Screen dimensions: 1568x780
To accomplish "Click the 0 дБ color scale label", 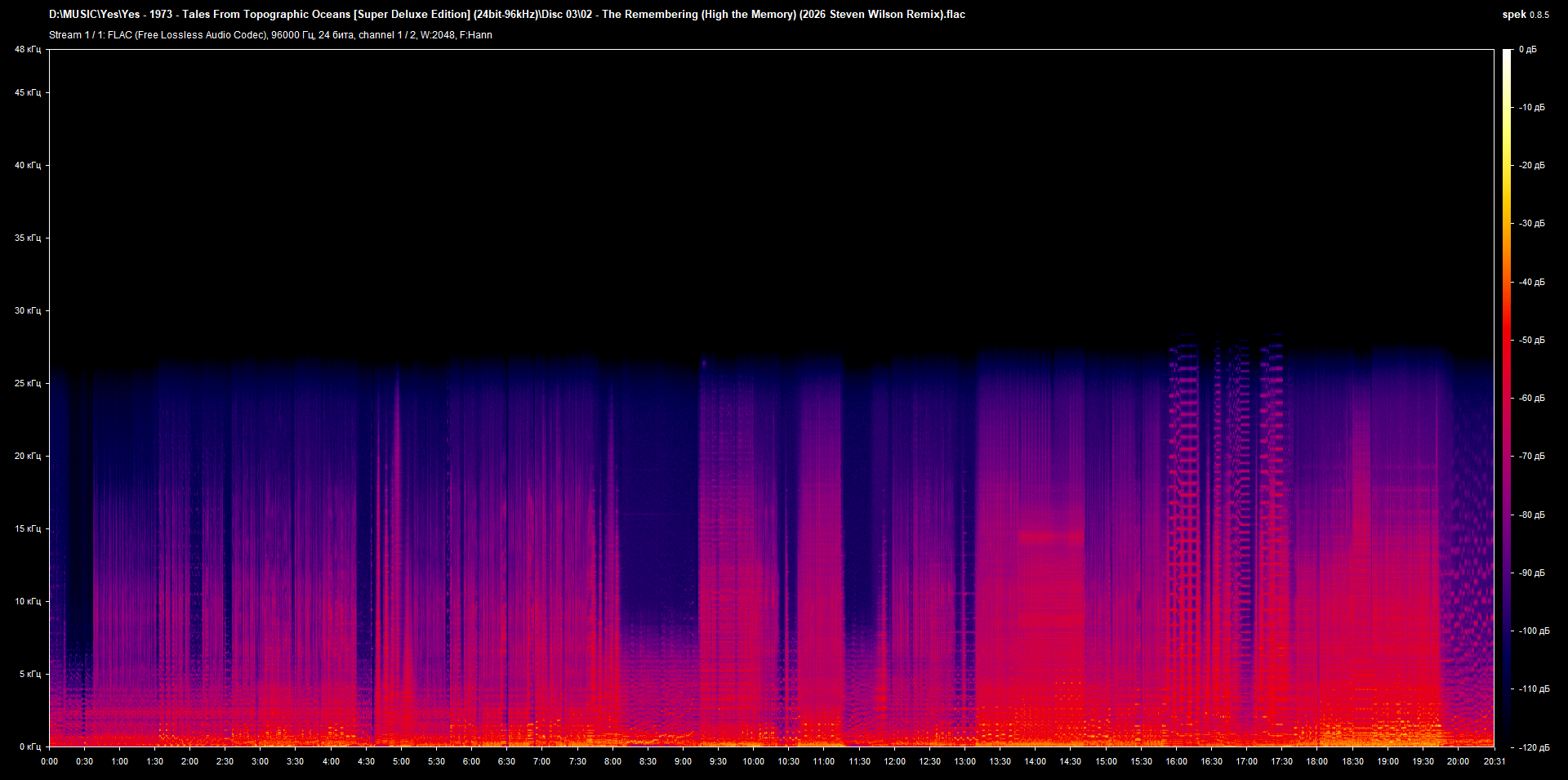I will click(1528, 50).
